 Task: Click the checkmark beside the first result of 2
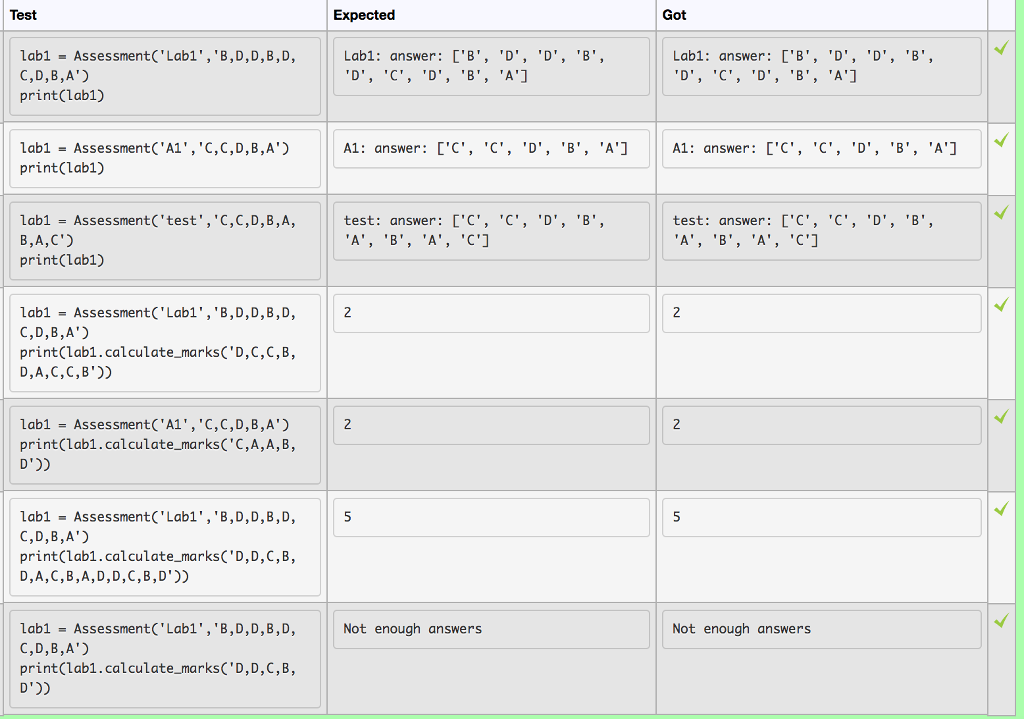click(1001, 305)
